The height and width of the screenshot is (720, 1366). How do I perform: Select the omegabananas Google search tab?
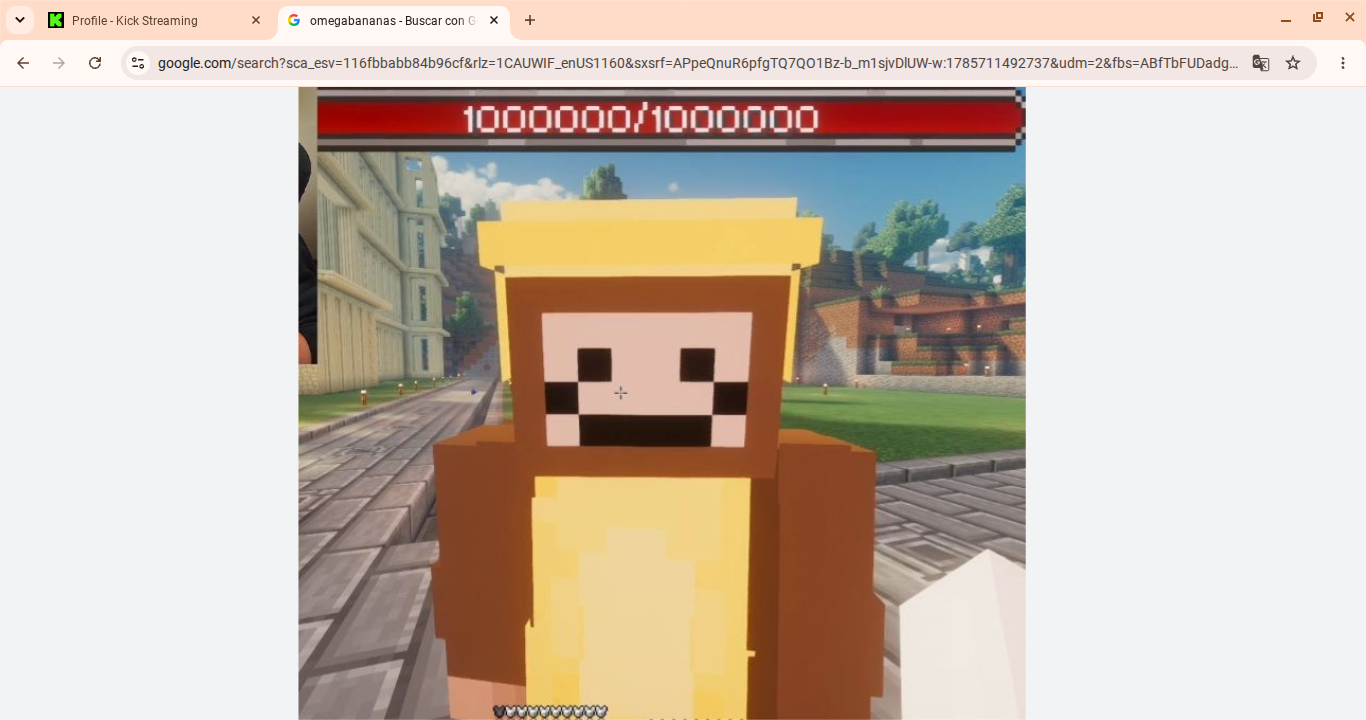click(394, 20)
